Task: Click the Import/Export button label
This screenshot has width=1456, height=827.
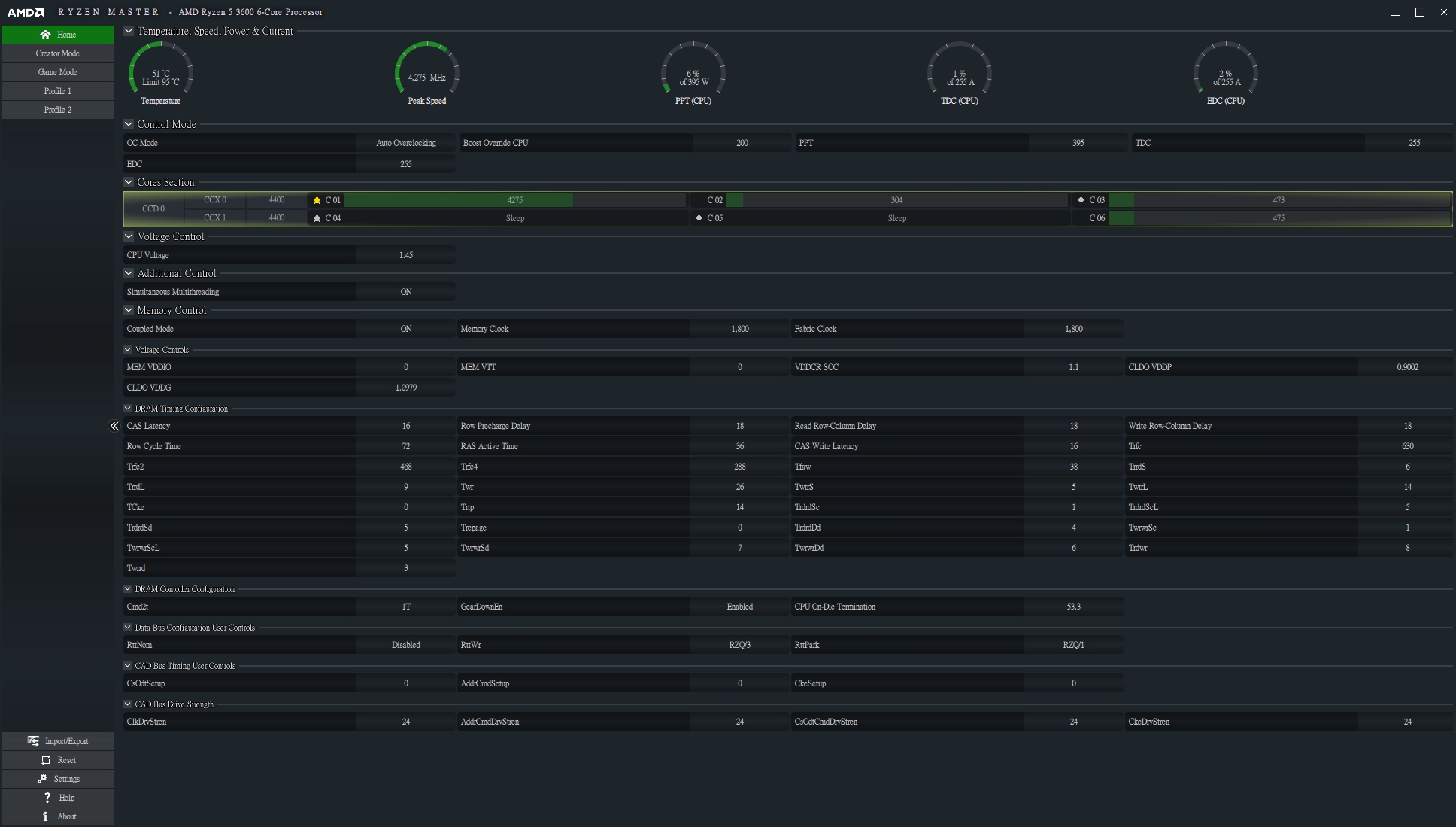Action: pos(67,741)
